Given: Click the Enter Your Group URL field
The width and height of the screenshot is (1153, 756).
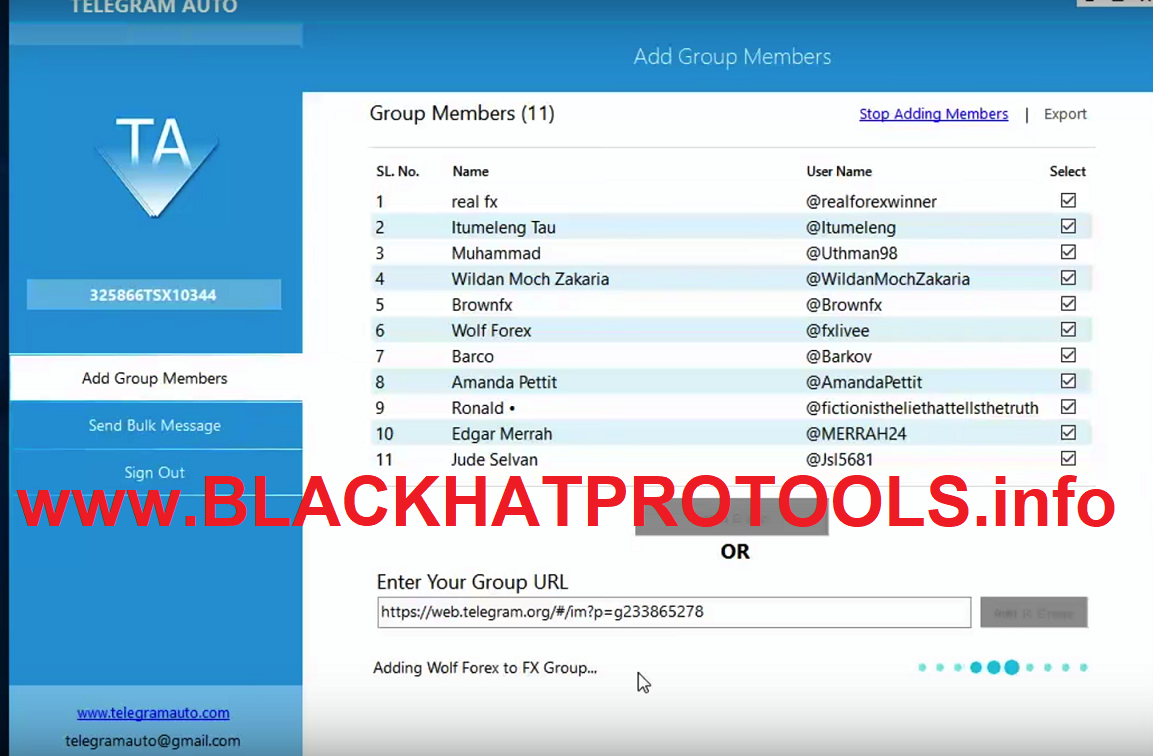Looking at the screenshot, I should pyautogui.click(x=674, y=612).
